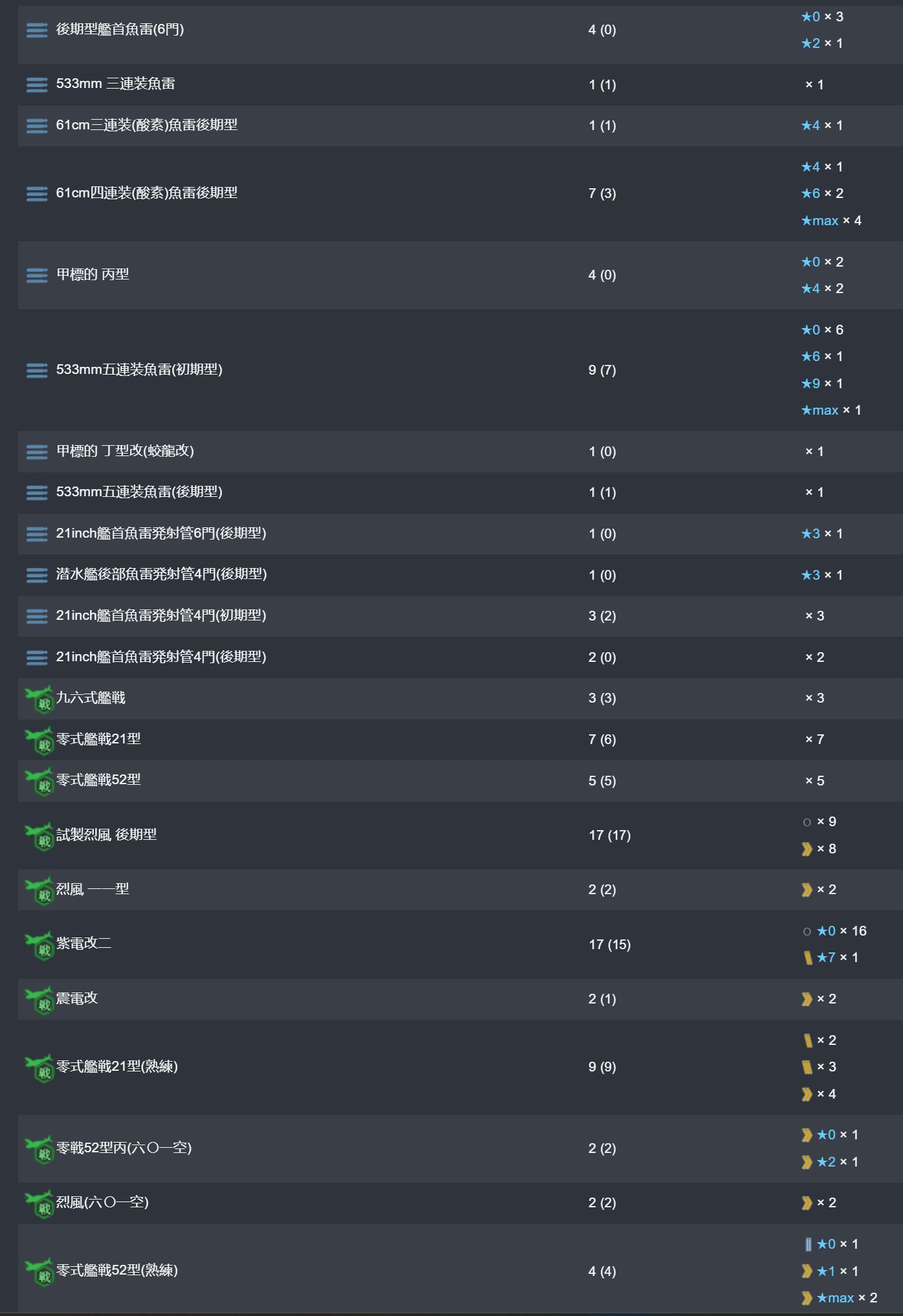Click torpedo icon beside 21inch艦首魚雷発射管4門(初期型)
The height and width of the screenshot is (1316, 903).
[37, 616]
